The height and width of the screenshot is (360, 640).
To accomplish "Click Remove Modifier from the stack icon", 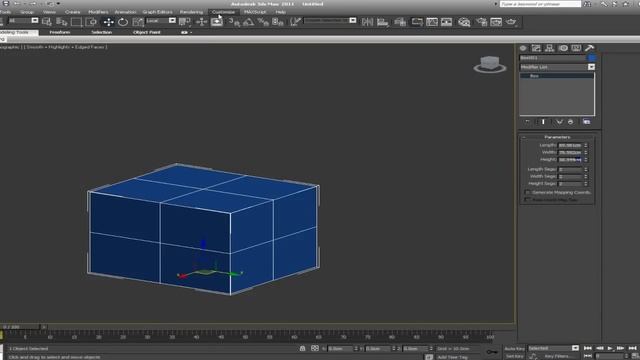I will pyautogui.click(x=571, y=122).
